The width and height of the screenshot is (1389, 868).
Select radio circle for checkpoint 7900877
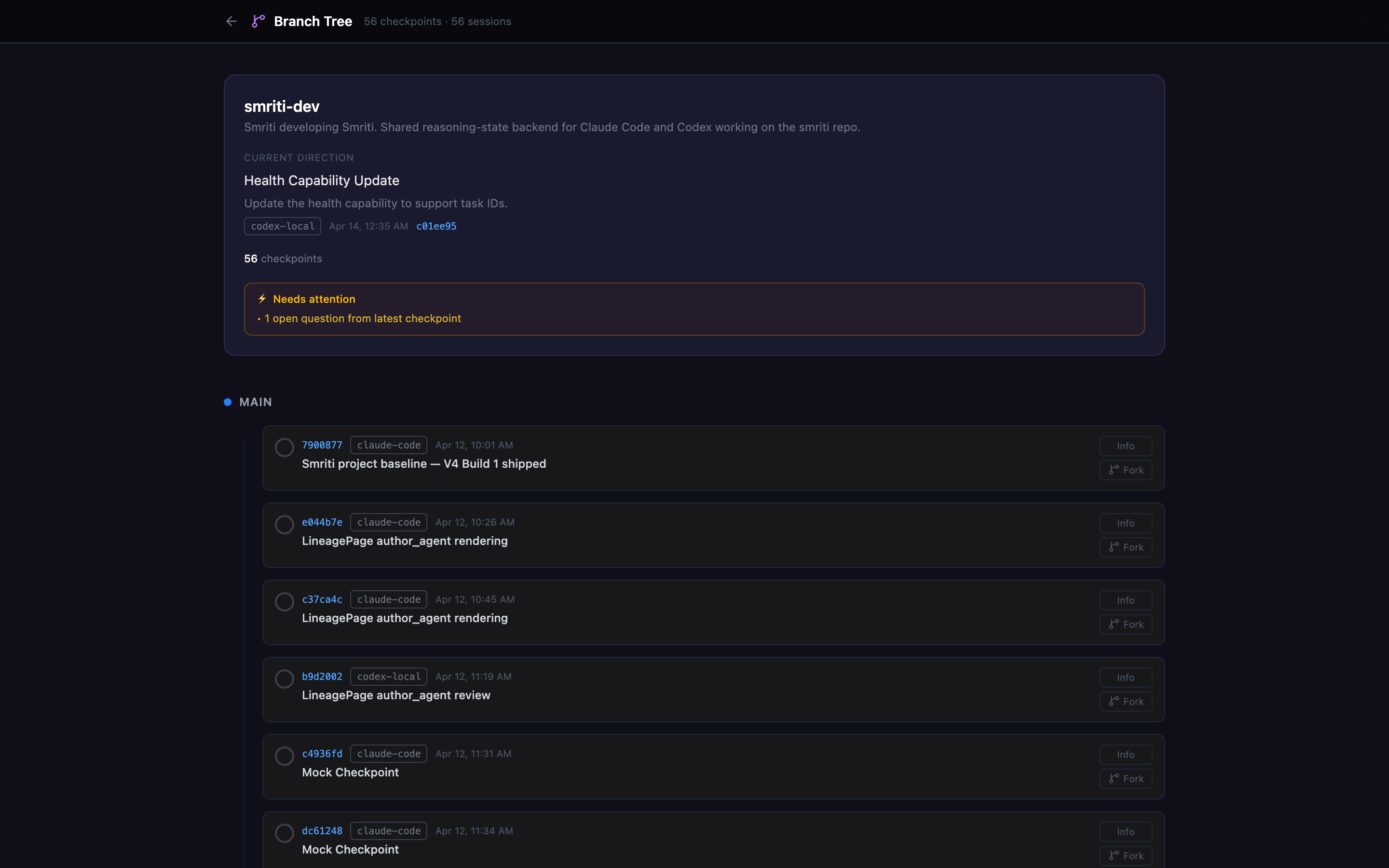284,447
